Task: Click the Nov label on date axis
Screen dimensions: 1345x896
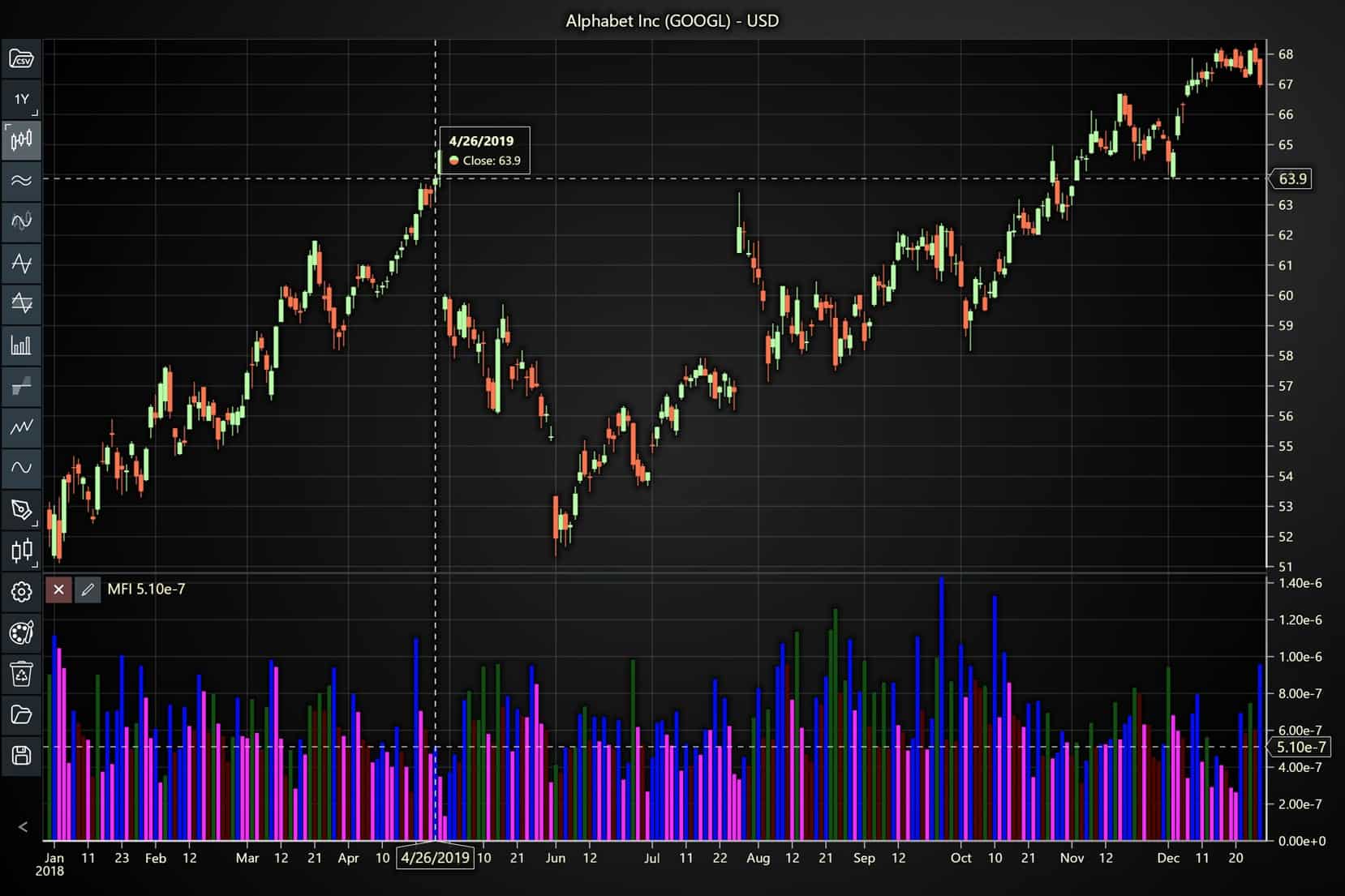Action: click(1072, 858)
